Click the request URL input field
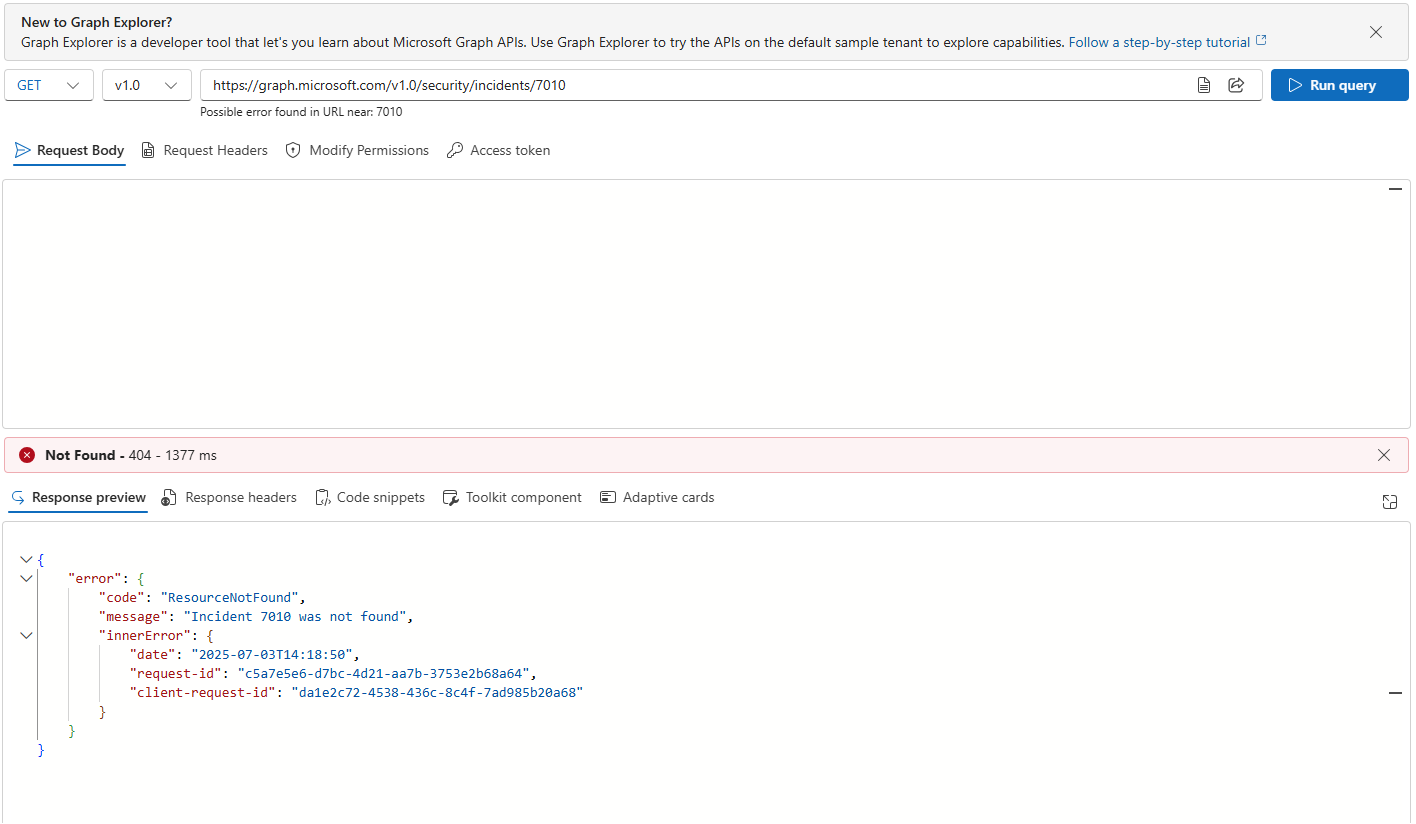The height and width of the screenshot is (824, 1416). 690,85
